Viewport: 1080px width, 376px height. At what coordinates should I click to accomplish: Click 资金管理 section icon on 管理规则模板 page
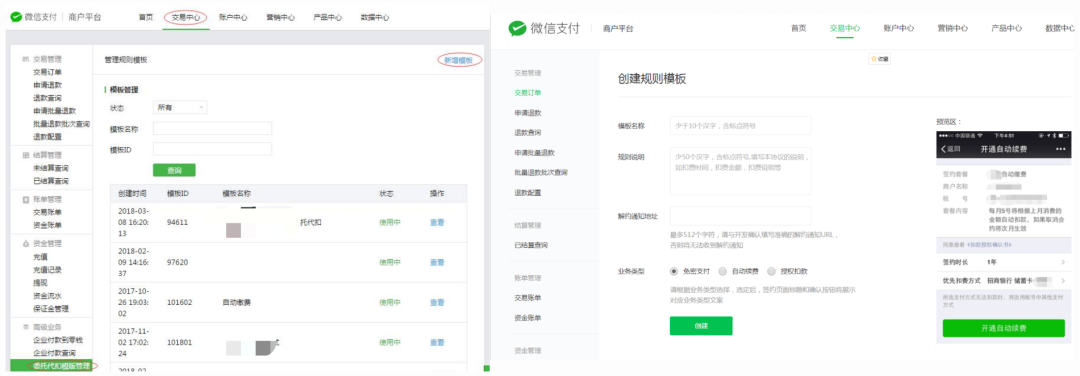tap(26, 244)
